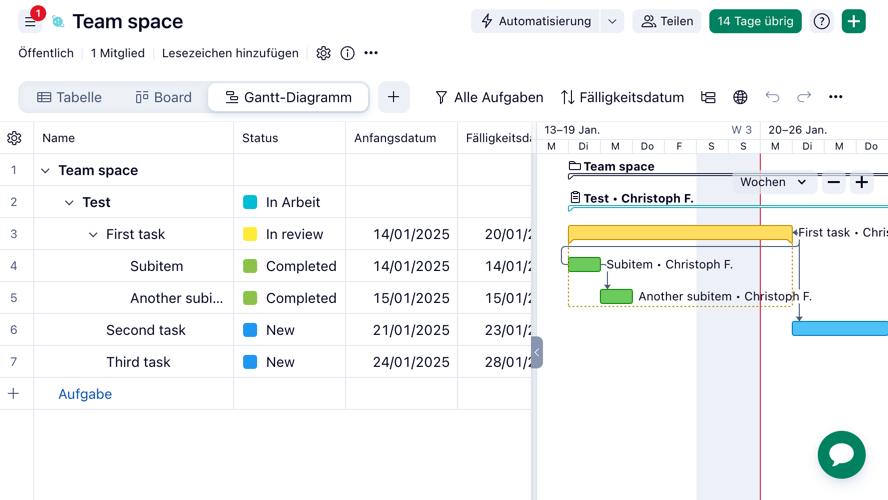Click the Aufgabe add task link

[85, 394]
